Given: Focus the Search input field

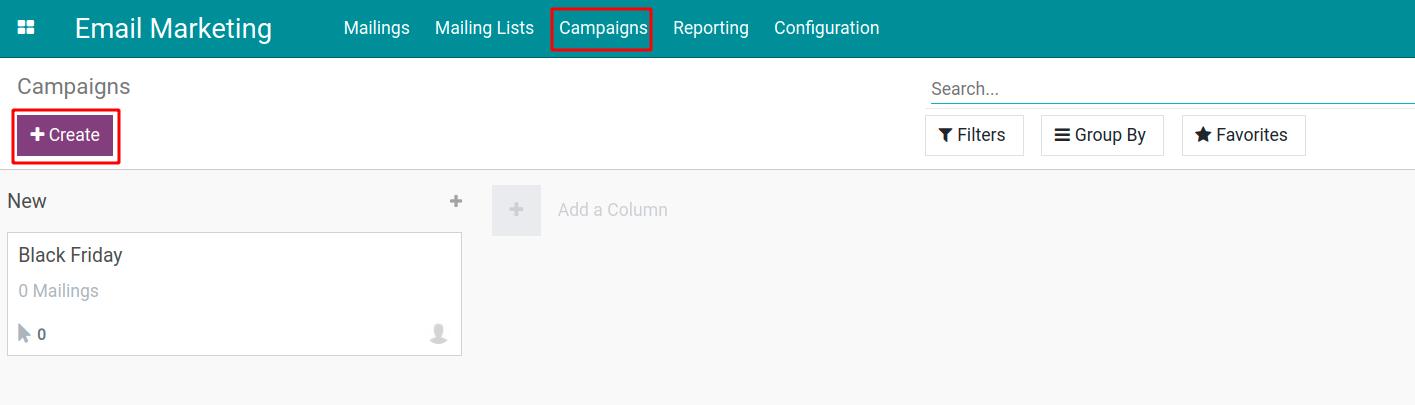Looking at the screenshot, I should [1170, 89].
